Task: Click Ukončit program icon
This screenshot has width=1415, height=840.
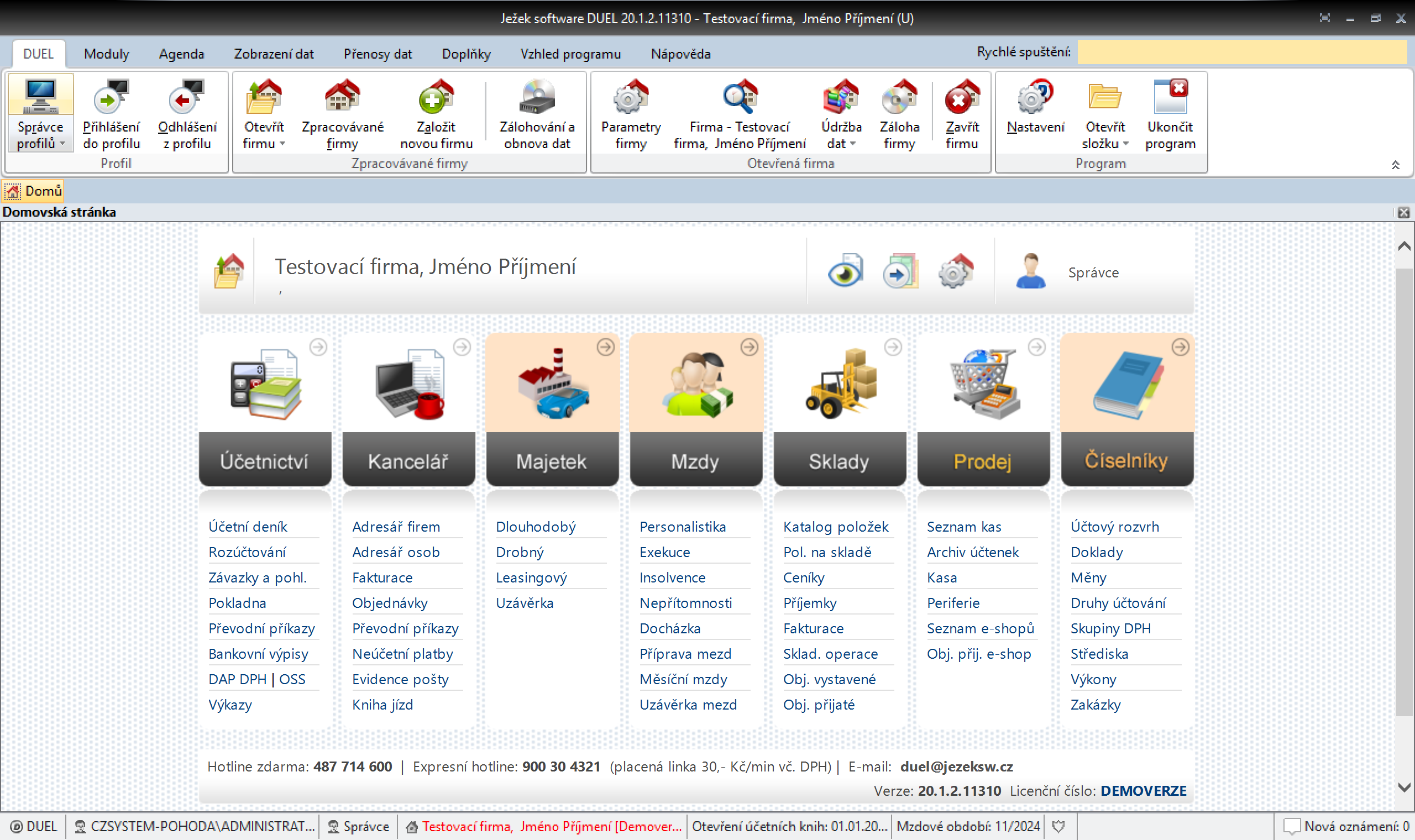Action: pyautogui.click(x=1170, y=114)
